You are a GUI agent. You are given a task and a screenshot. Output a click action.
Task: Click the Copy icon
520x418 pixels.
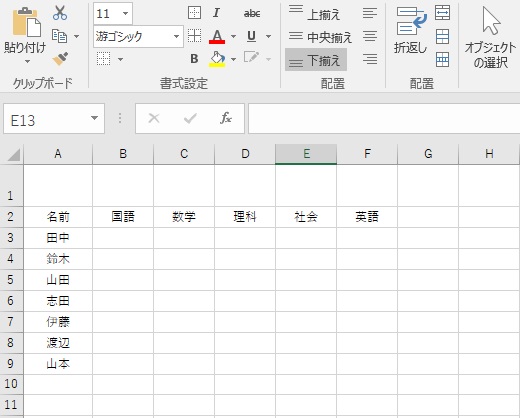pos(59,36)
